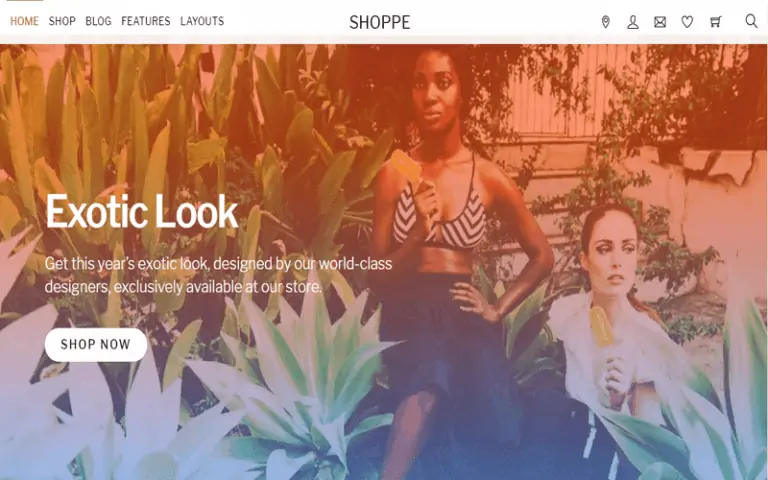Viewport: 768px width, 480px height.
Task: Click the SHOPPE site logo
Action: coord(380,22)
